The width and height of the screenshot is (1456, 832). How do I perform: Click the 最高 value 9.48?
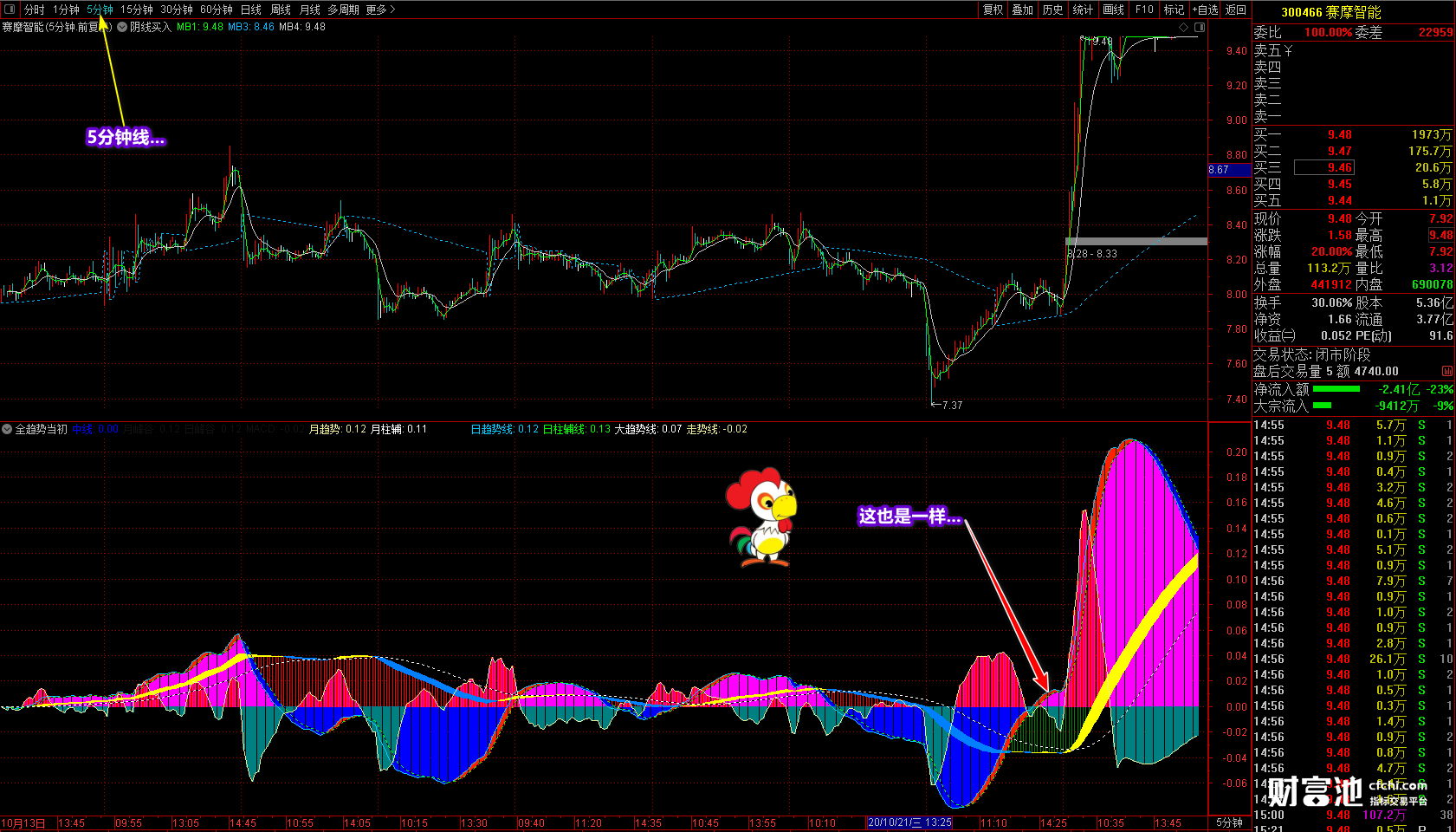tap(1441, 235)
